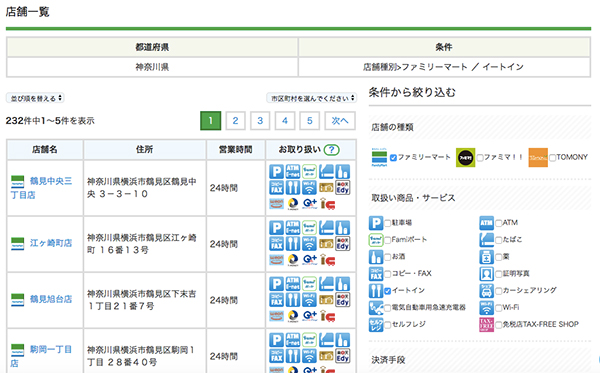Go to results page 5
Viewport: 600px width, 373px height.
click(310, 121)
